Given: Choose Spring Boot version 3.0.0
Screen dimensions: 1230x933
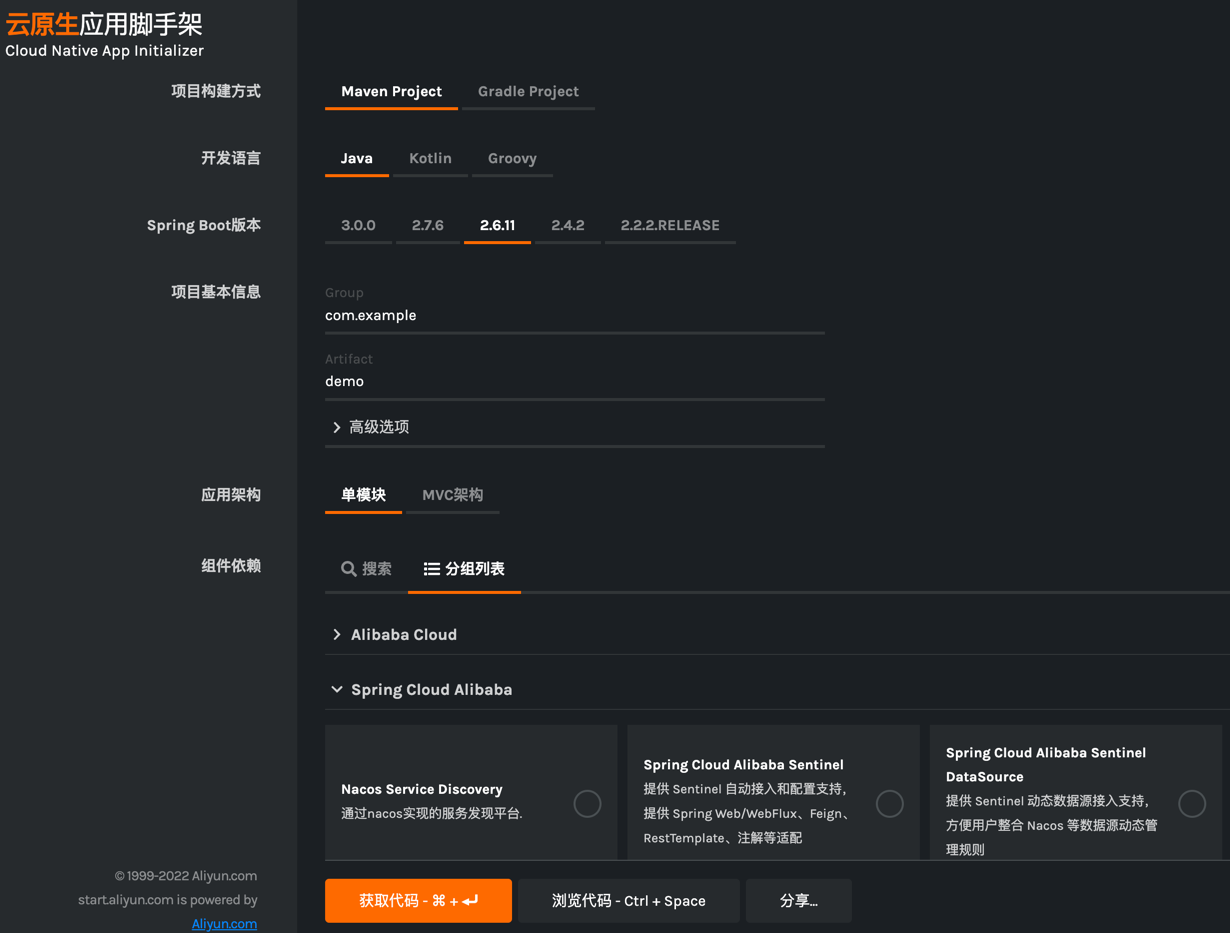Looking at the screenshot, I should click(x=358, y=225).
